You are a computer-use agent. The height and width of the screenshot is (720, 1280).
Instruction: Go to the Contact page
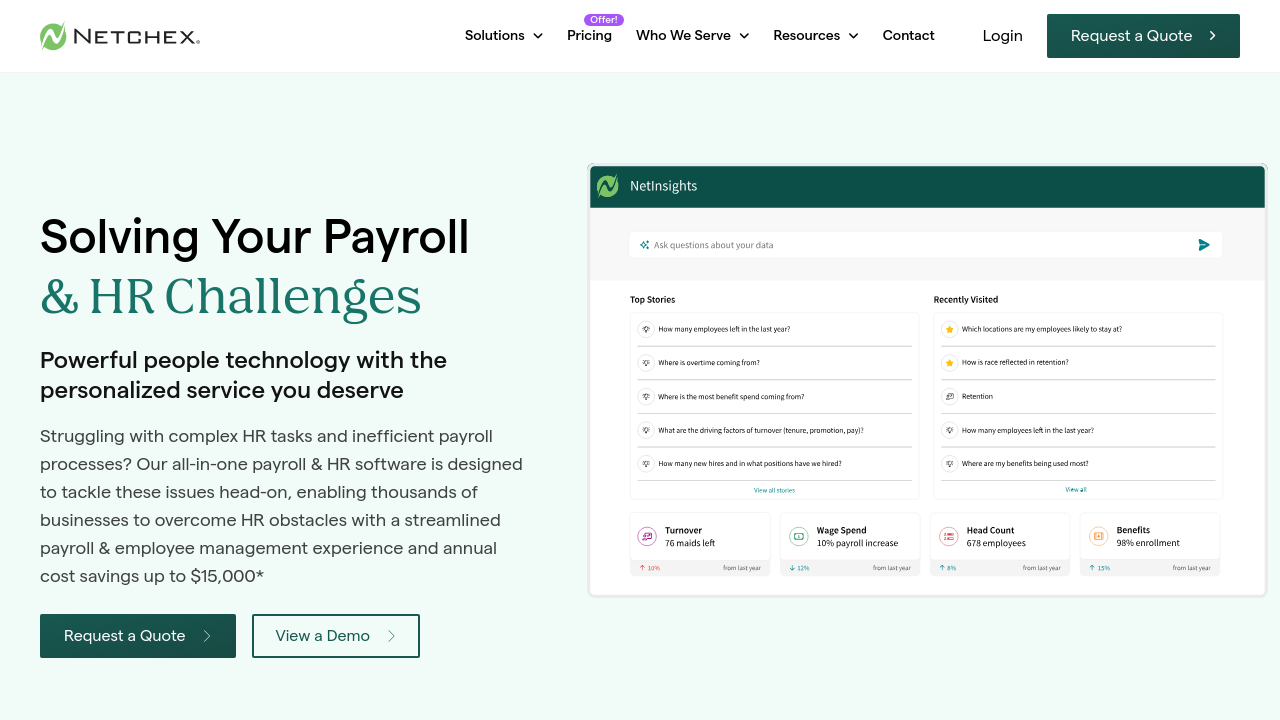click(908, 36)
